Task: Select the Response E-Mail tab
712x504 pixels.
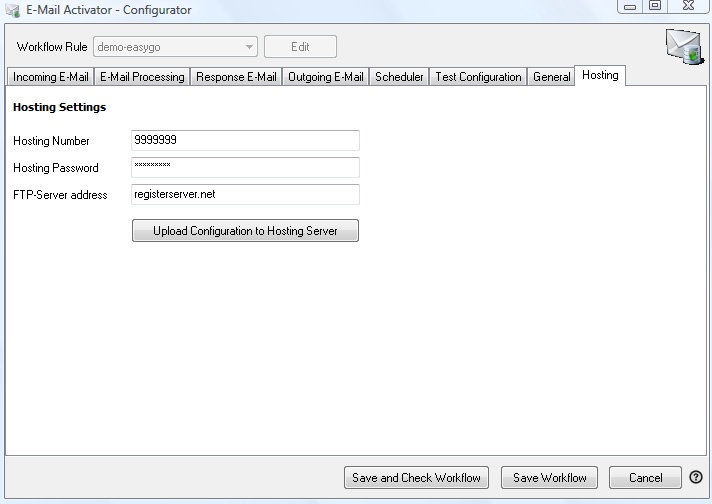Action: pyautogui.click(x=236, y=77)
